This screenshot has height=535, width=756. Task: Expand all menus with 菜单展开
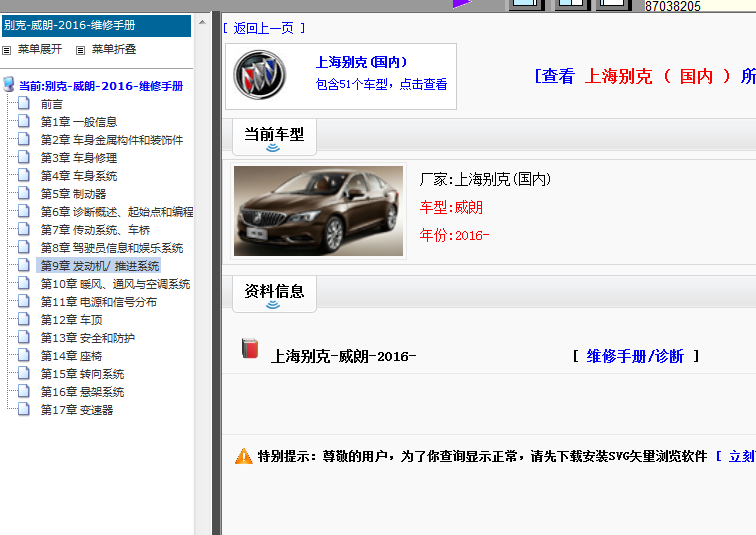point(40,49)
